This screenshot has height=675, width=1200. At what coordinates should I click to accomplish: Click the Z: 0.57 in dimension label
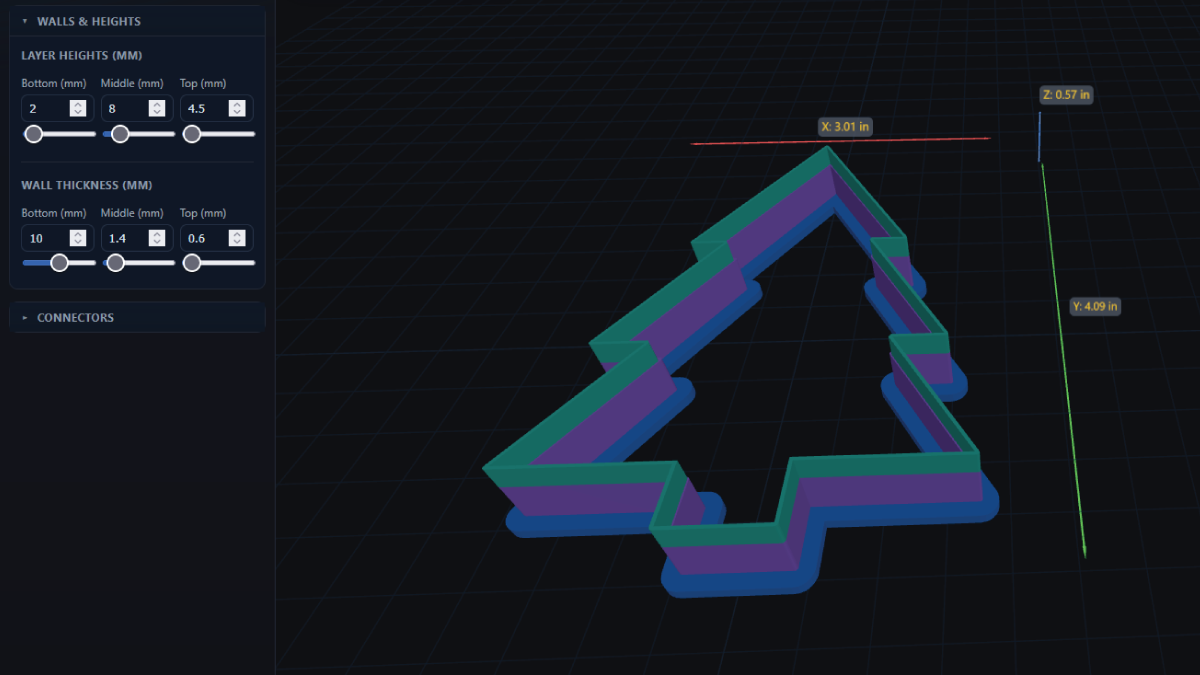click(x=1066, y=95)
